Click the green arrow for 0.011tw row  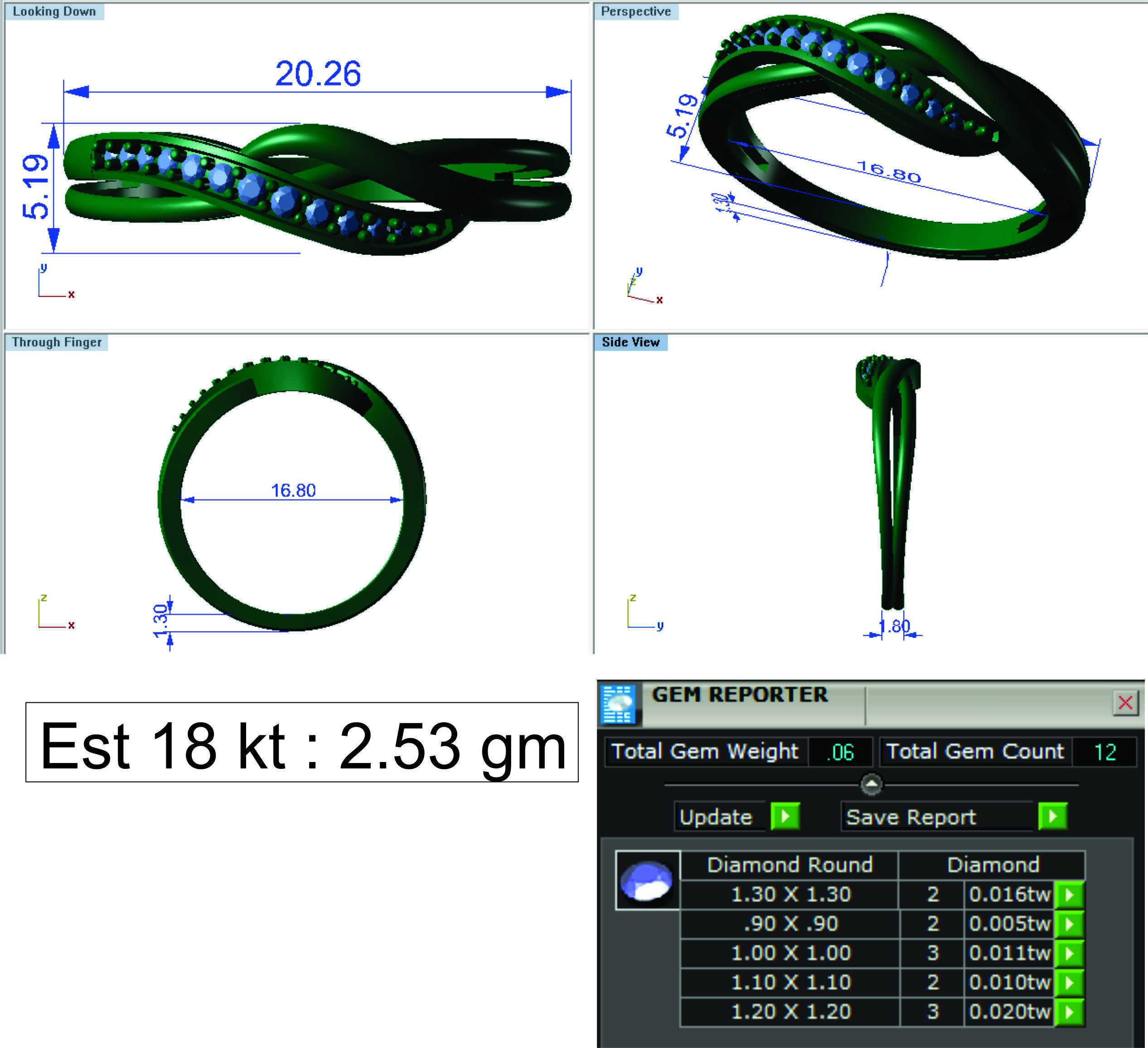pyautogui.click(x=1069, y=953)
